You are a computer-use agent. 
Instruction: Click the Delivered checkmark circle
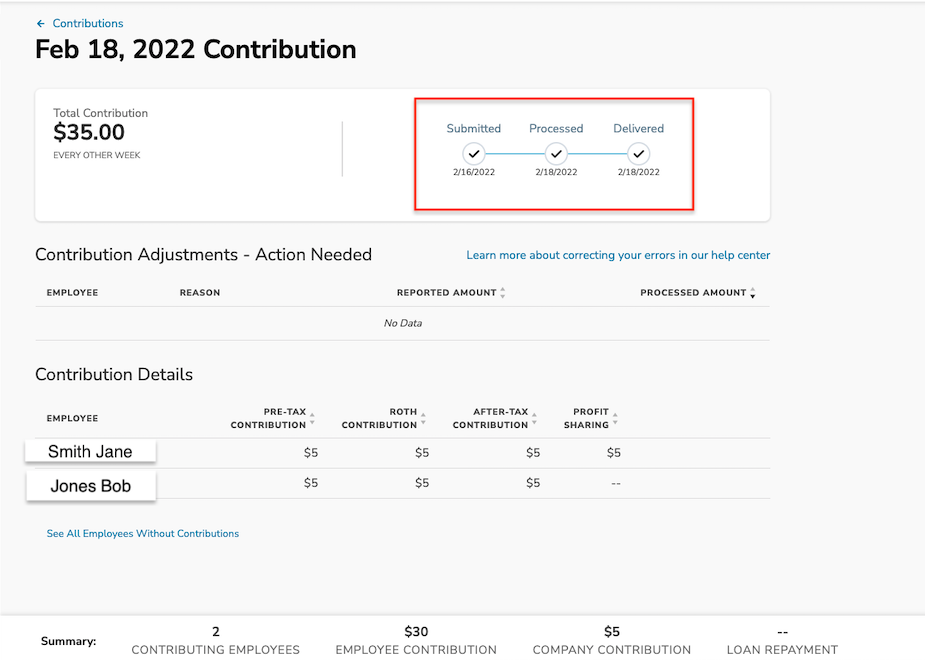pos(638,154)
